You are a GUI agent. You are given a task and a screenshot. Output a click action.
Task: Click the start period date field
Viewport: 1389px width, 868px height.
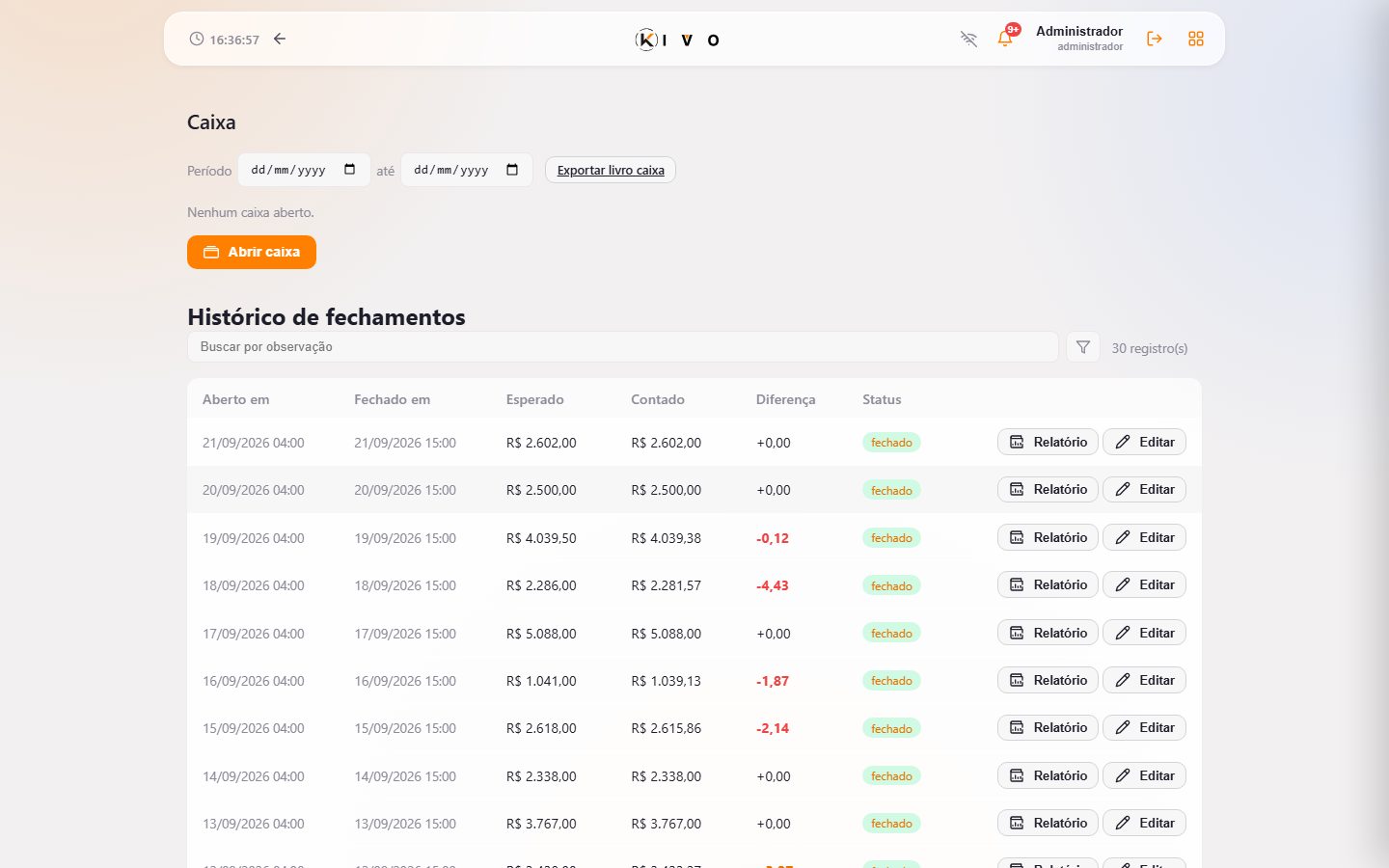304,170
